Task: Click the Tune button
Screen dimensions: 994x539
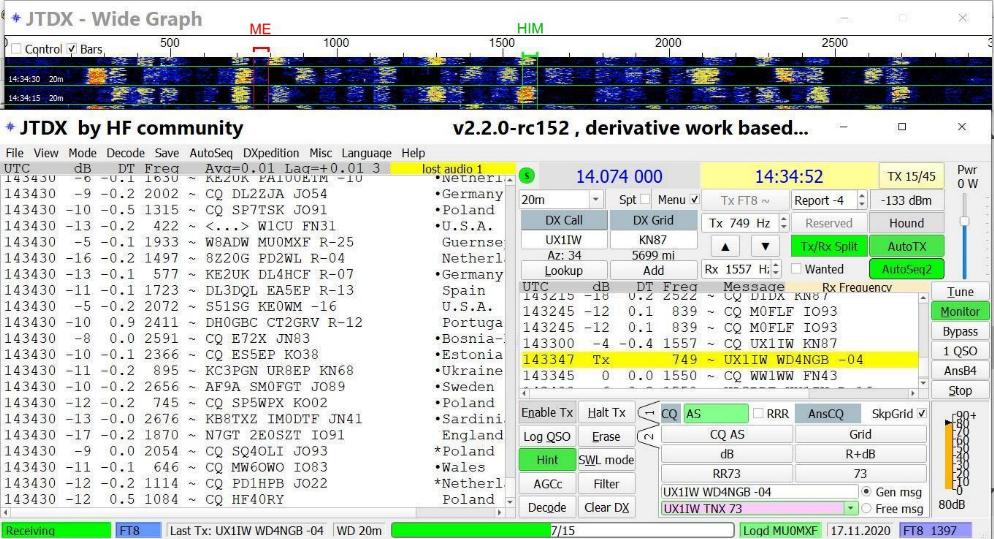Action: pos(960,292)
